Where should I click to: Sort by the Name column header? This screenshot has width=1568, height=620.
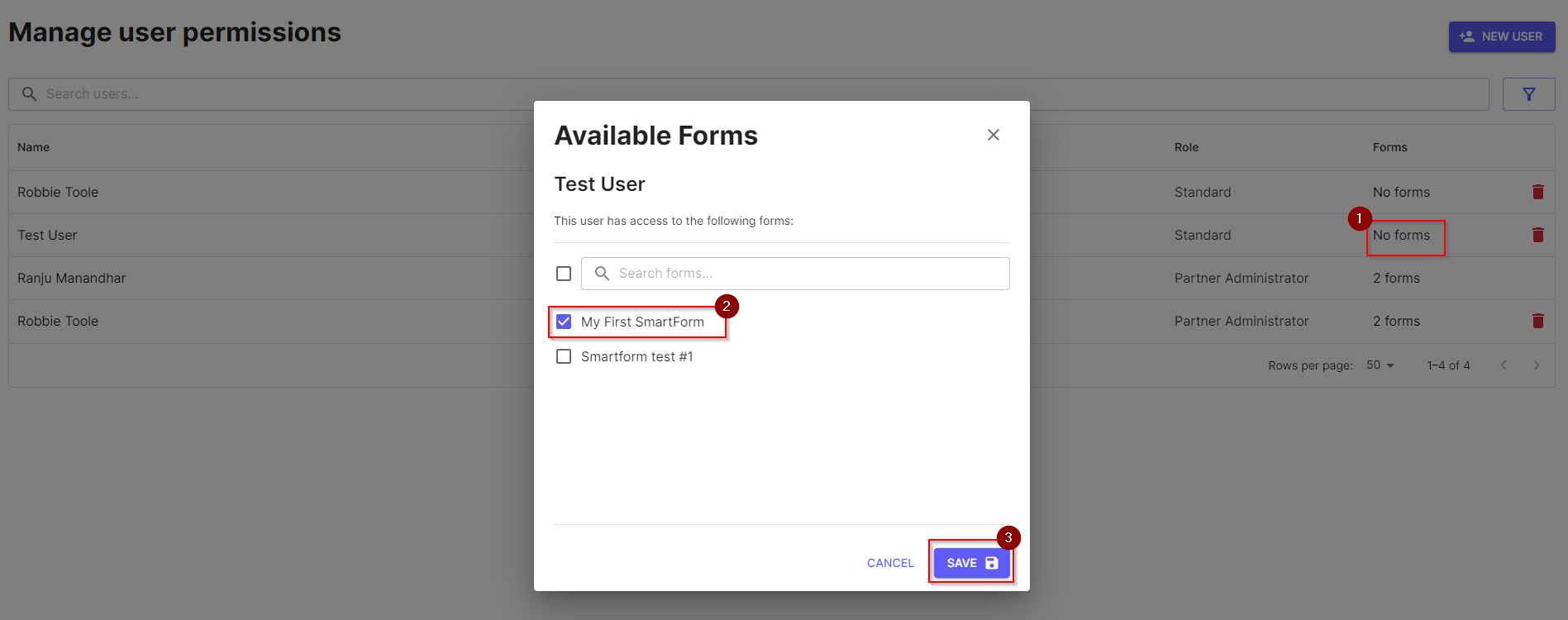point(34,147)
